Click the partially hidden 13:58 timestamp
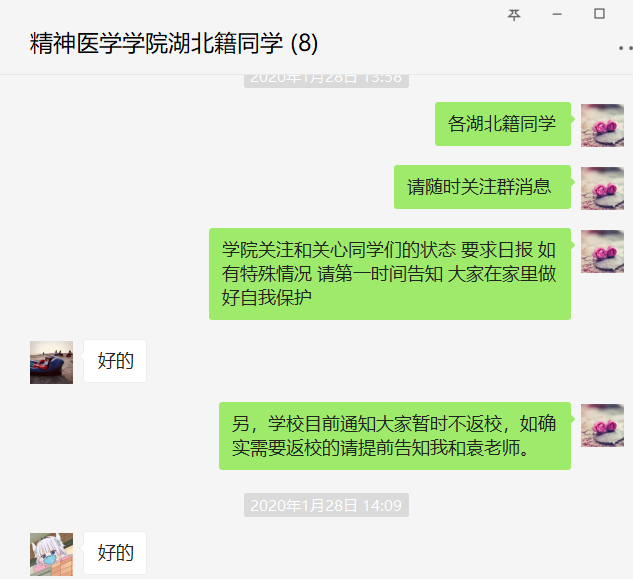633x579 pixels. coord(326,81)
